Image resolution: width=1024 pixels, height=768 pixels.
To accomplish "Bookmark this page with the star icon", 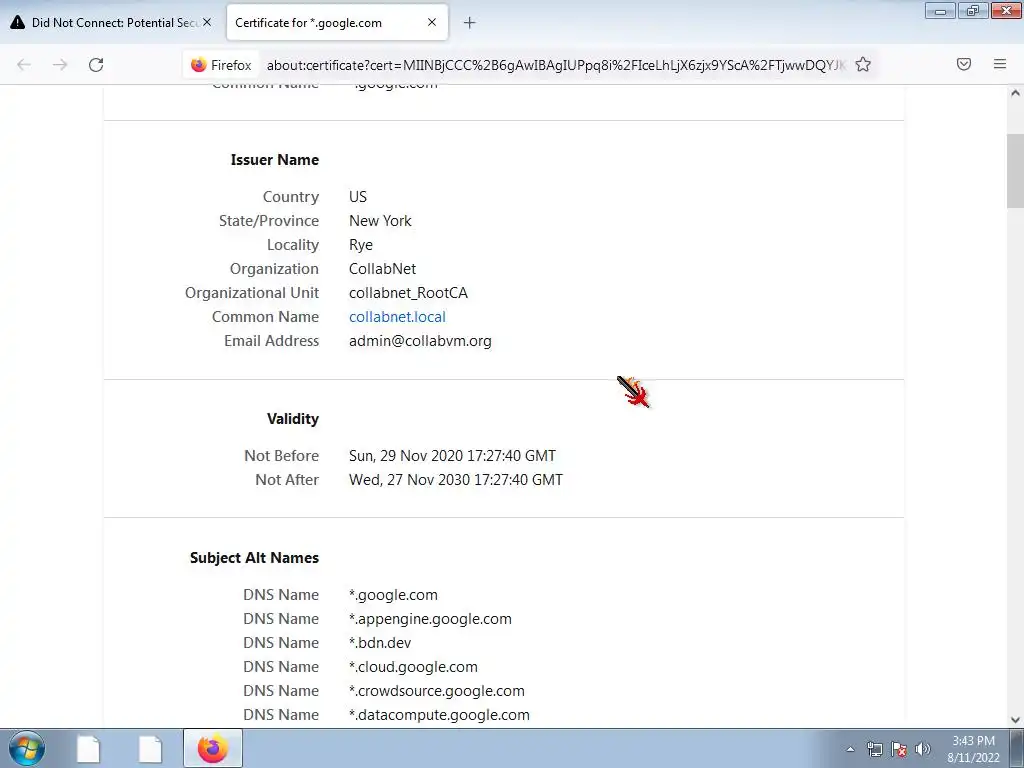I will (x=863, y=65).
